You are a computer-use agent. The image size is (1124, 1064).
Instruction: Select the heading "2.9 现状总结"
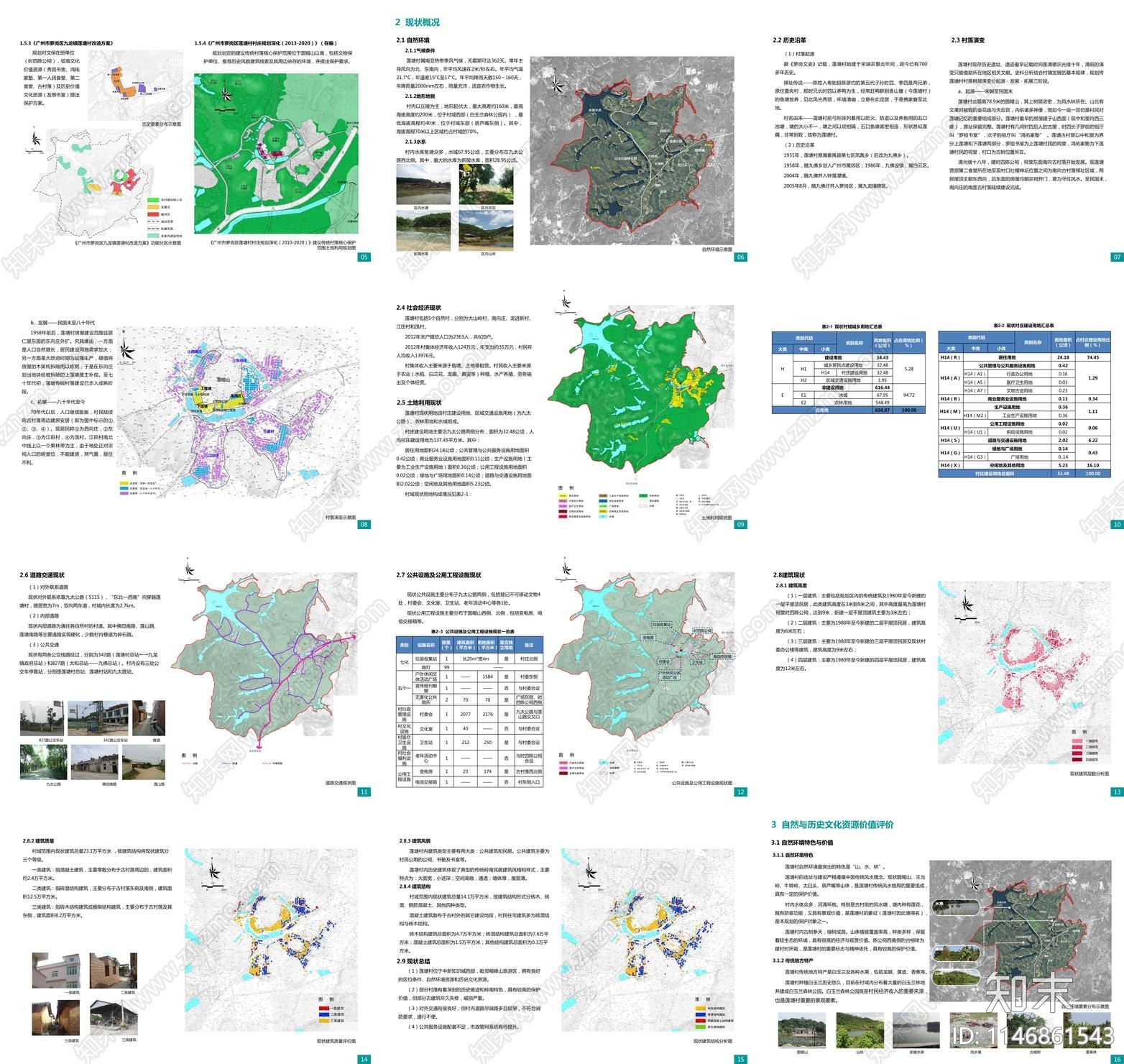coord(413,961)
